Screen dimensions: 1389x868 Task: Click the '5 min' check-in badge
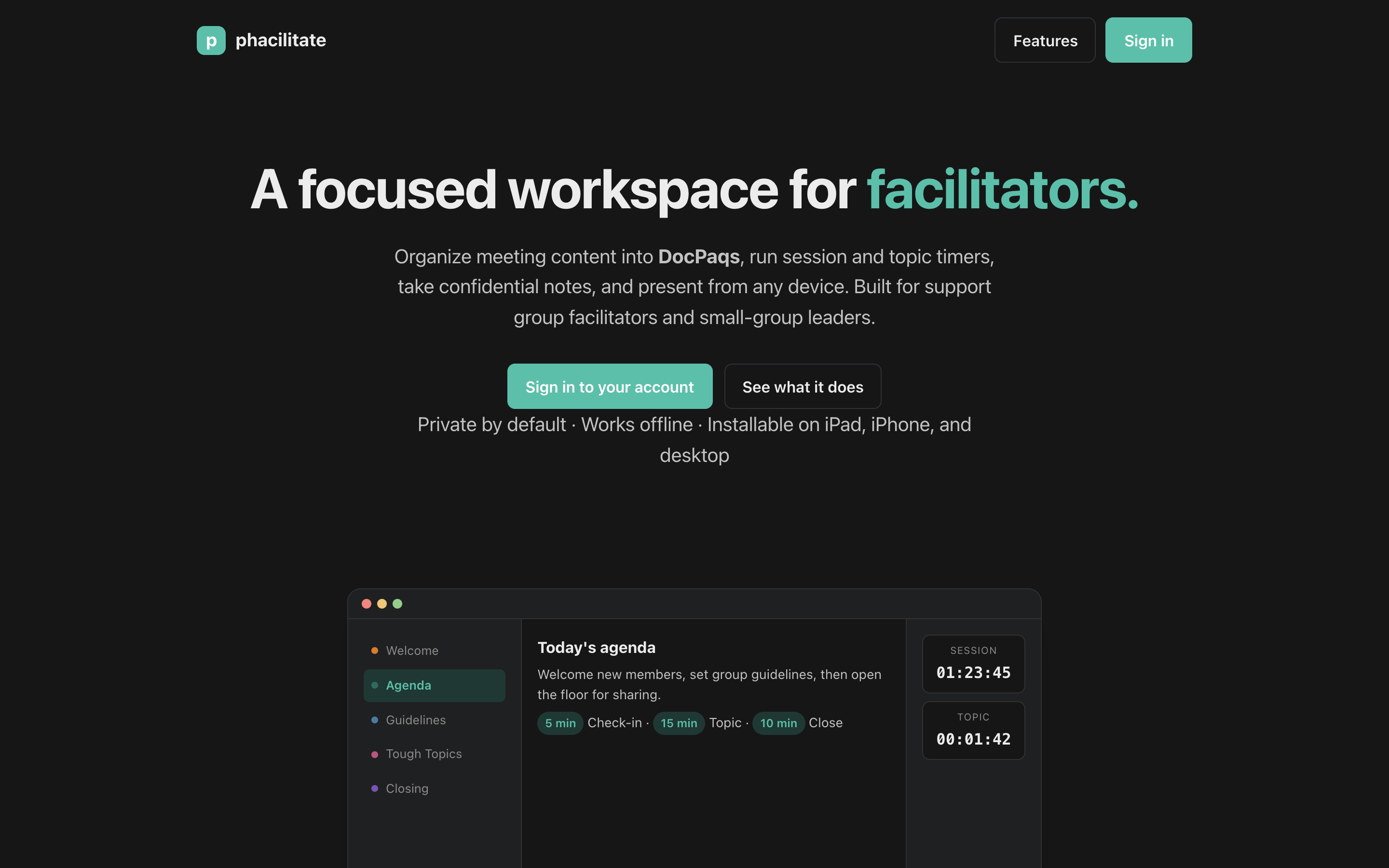560,723
